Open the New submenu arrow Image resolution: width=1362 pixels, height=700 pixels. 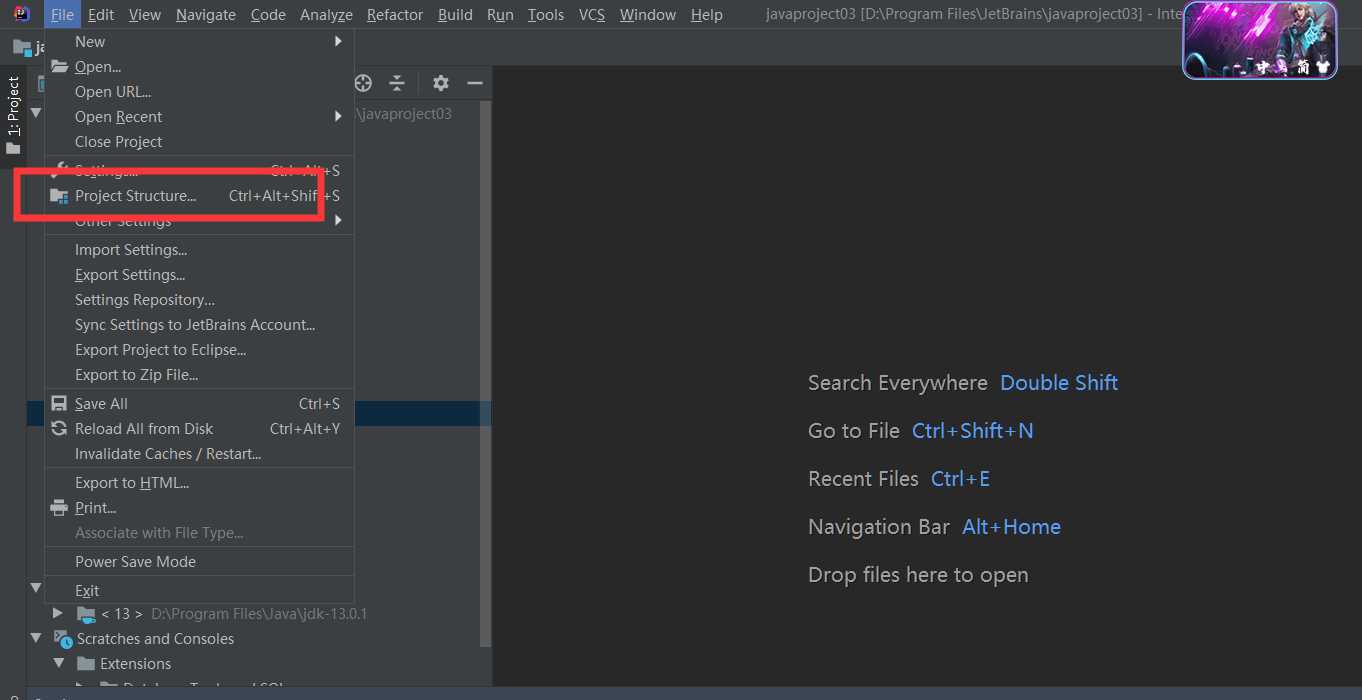[x=338, y=42]
